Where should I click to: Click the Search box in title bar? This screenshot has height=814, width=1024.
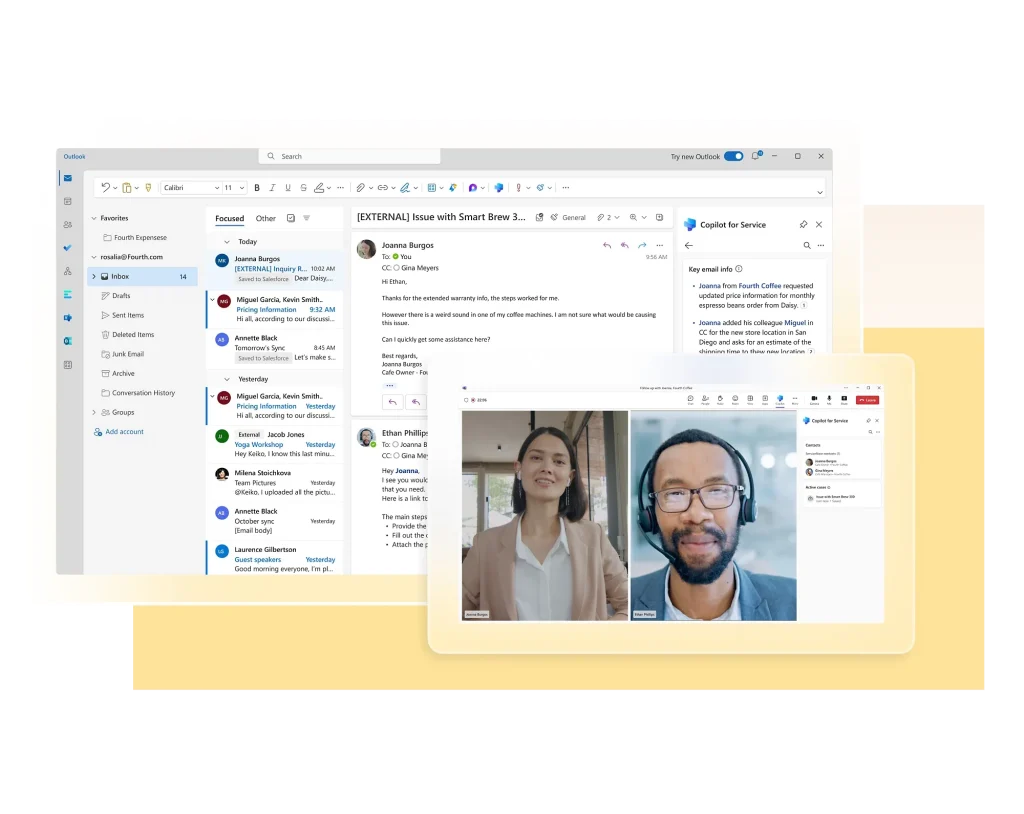pos(350,156)
